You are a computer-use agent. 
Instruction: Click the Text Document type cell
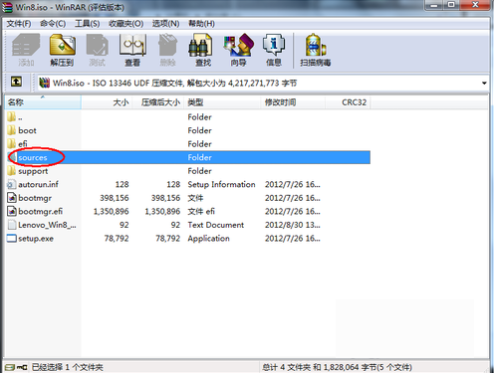click(216, 225)
